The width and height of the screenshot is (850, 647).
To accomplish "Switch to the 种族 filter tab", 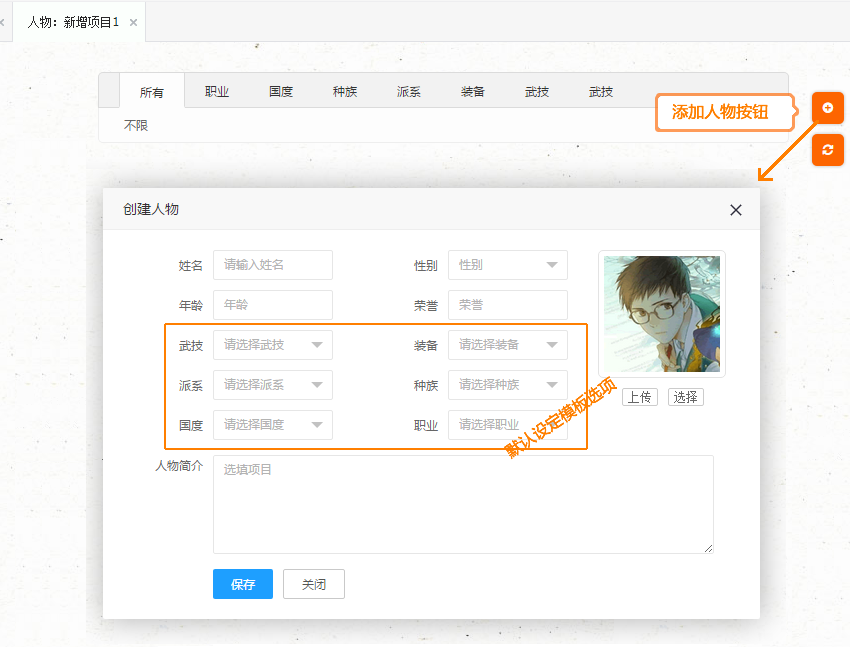I will pyautogui.click(x=345, y=92).
